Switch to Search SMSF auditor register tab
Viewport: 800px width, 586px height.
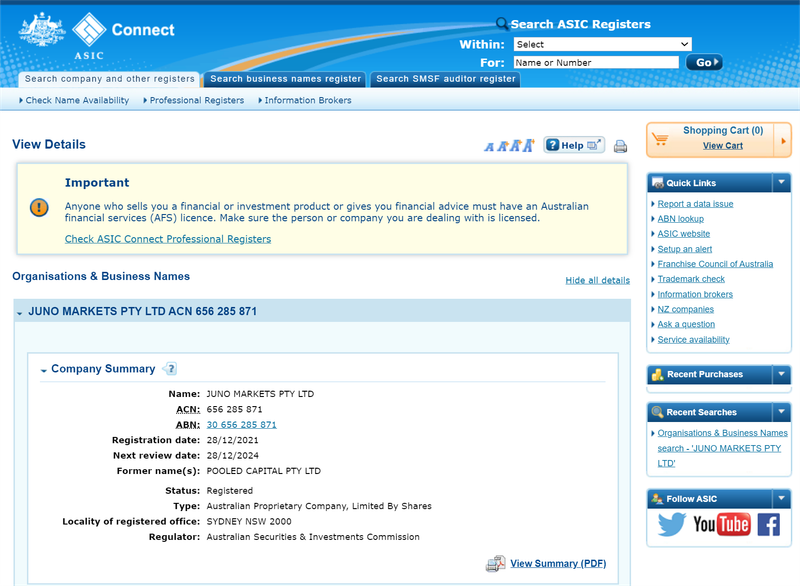(x=445, y=79)
